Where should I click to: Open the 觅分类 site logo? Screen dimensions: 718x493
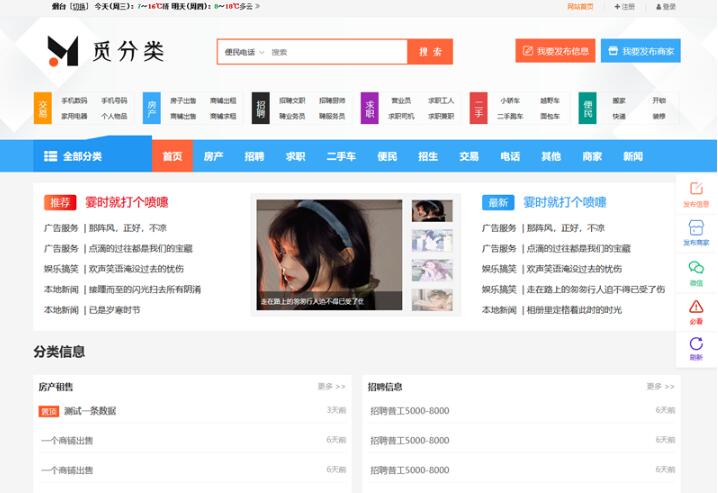tap(105, 51)
